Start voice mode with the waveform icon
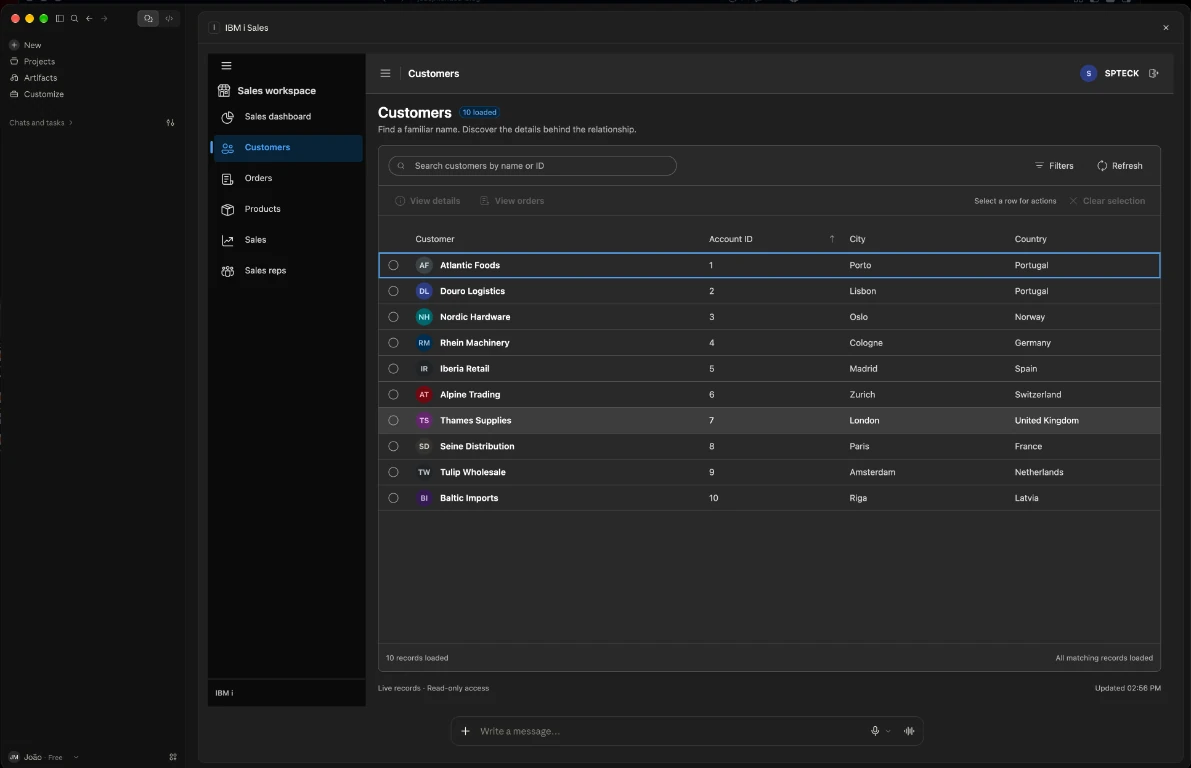1191x768 pixels. click(x=909, y=731)
